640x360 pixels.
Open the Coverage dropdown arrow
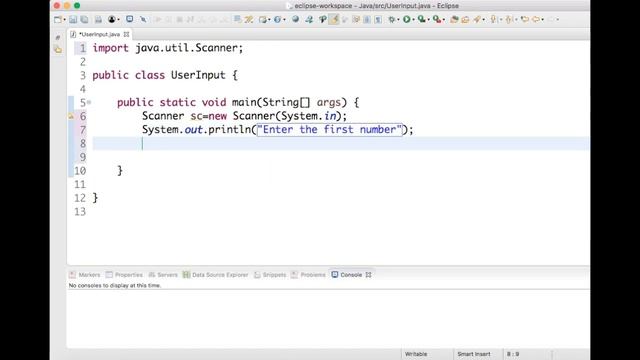click(429, 20)
